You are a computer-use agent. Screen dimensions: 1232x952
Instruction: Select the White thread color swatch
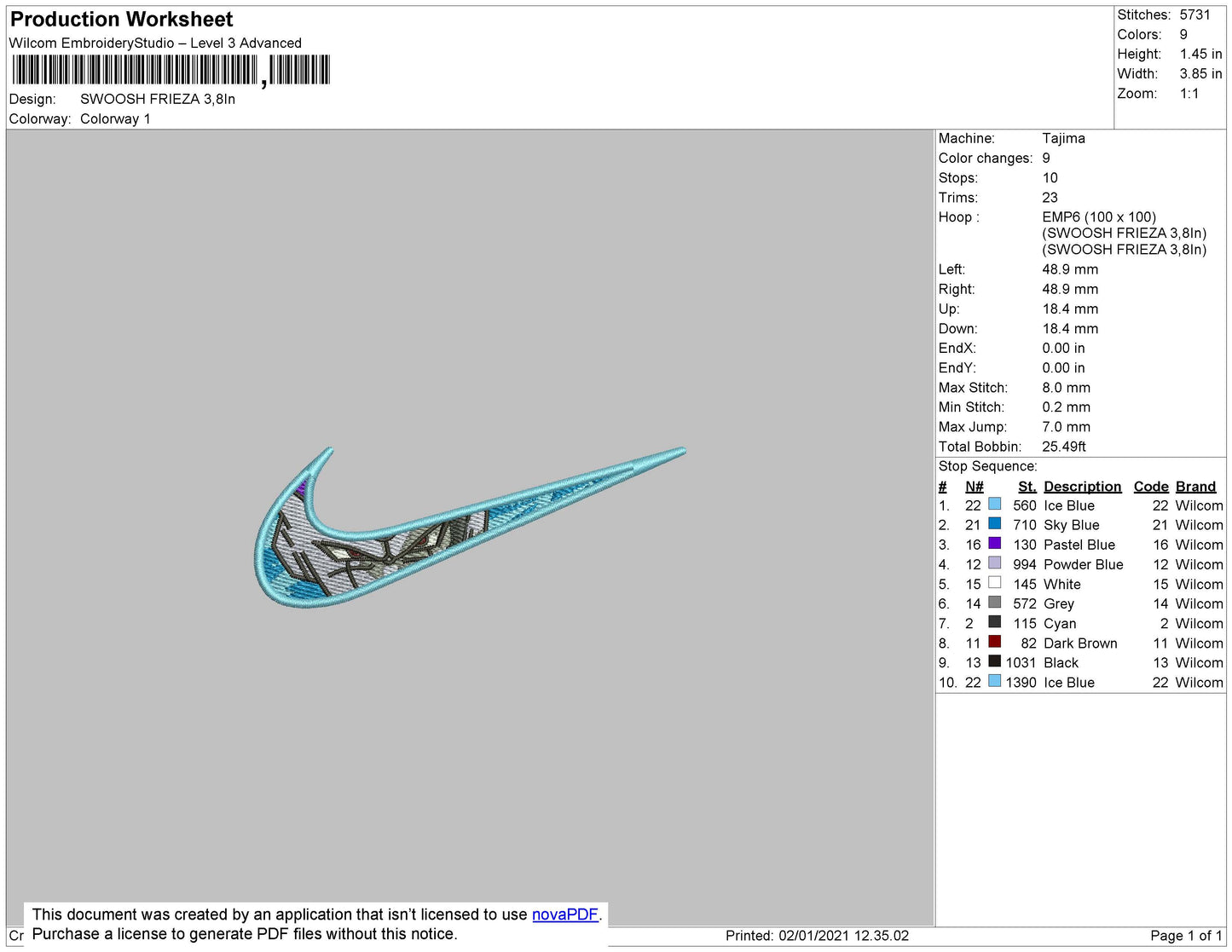pyautogui.click(x=994, y=583)
